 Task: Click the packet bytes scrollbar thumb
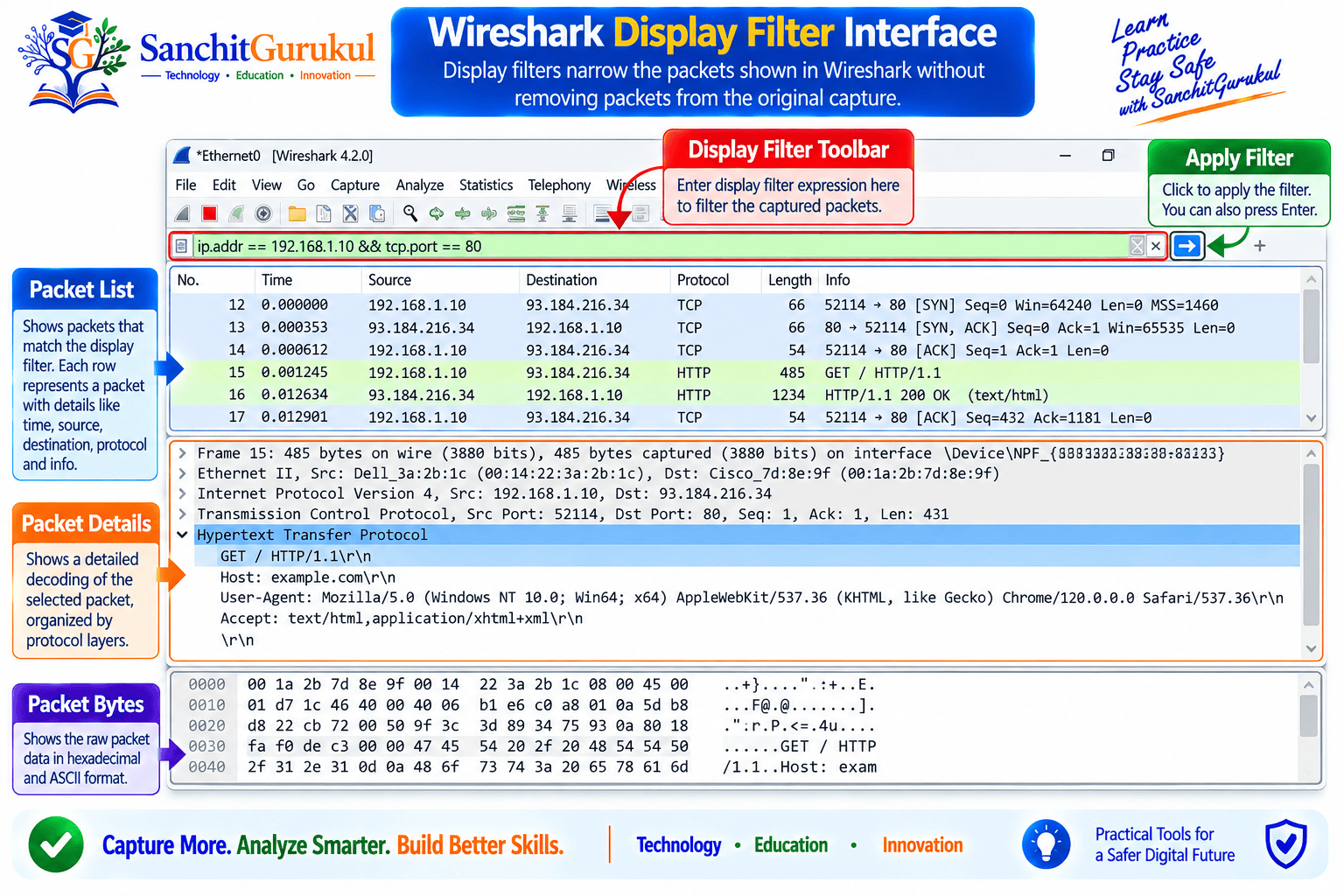[1309, 716]
